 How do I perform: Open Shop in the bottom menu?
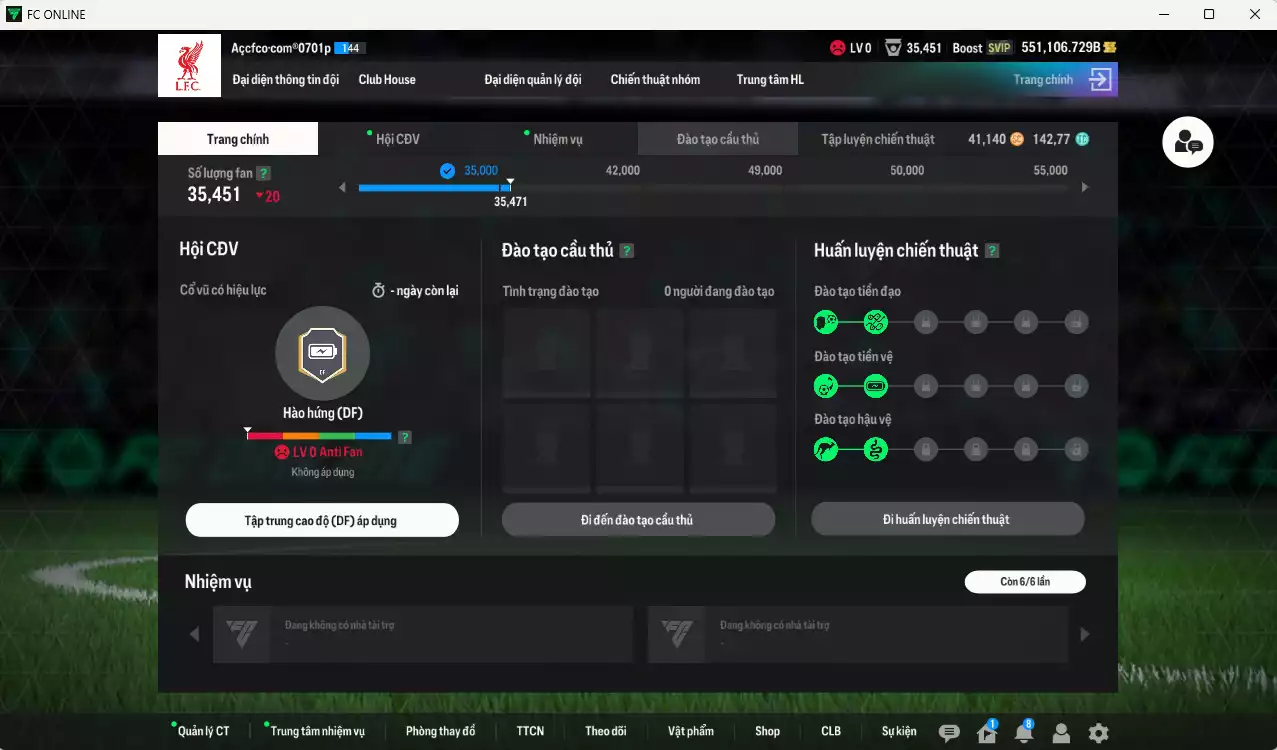tap(767, 731)
